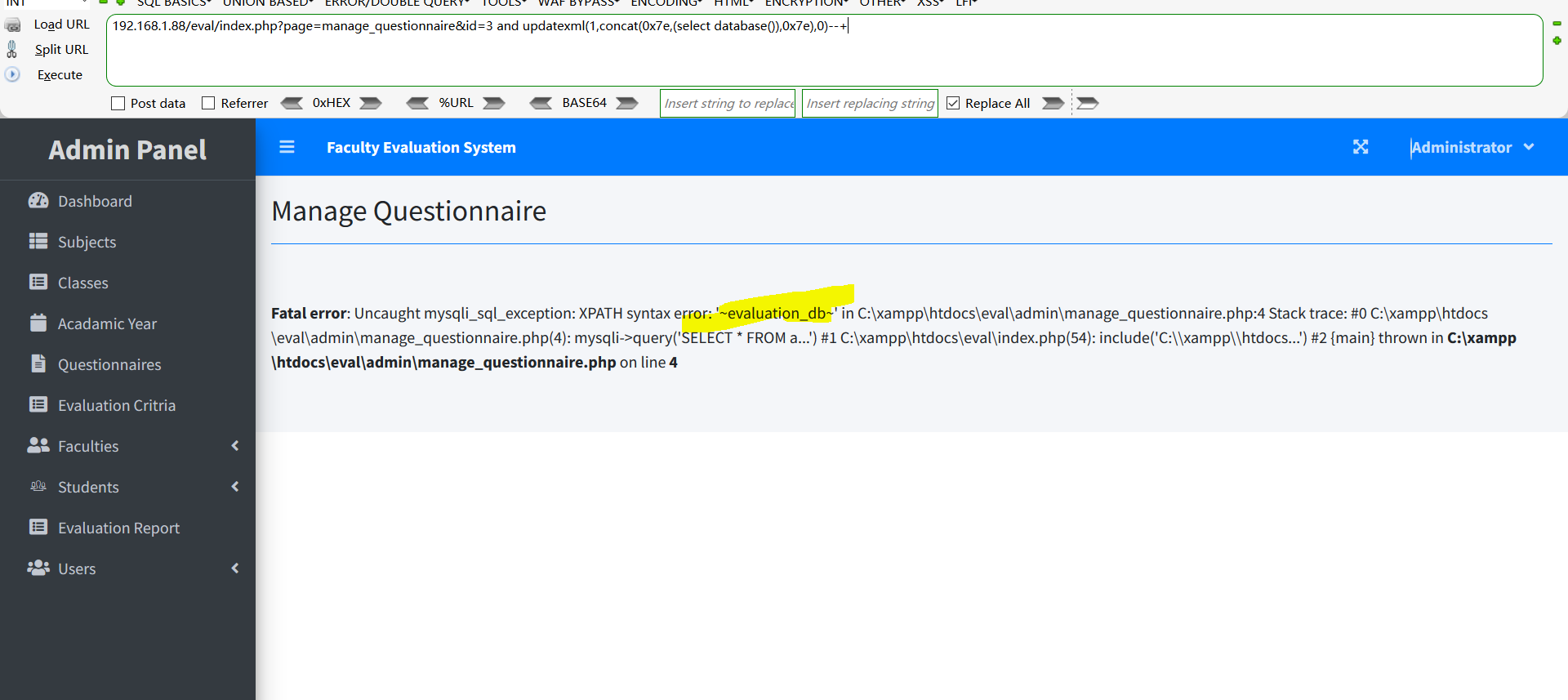1568x700 pixels.
Task: Click the Split URL label
Action: coord(61,50)
